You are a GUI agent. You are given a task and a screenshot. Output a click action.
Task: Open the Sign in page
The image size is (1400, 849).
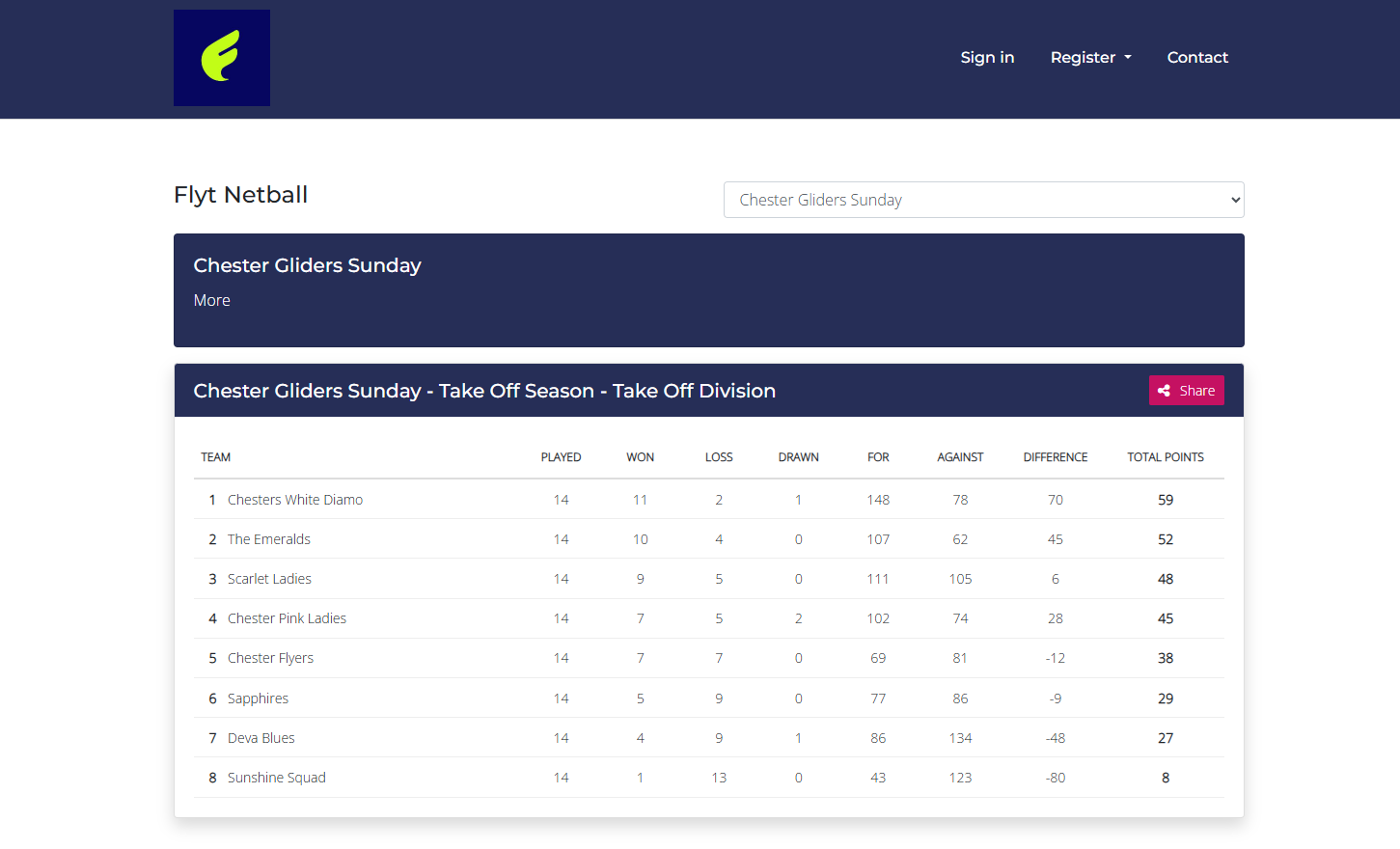987,58
